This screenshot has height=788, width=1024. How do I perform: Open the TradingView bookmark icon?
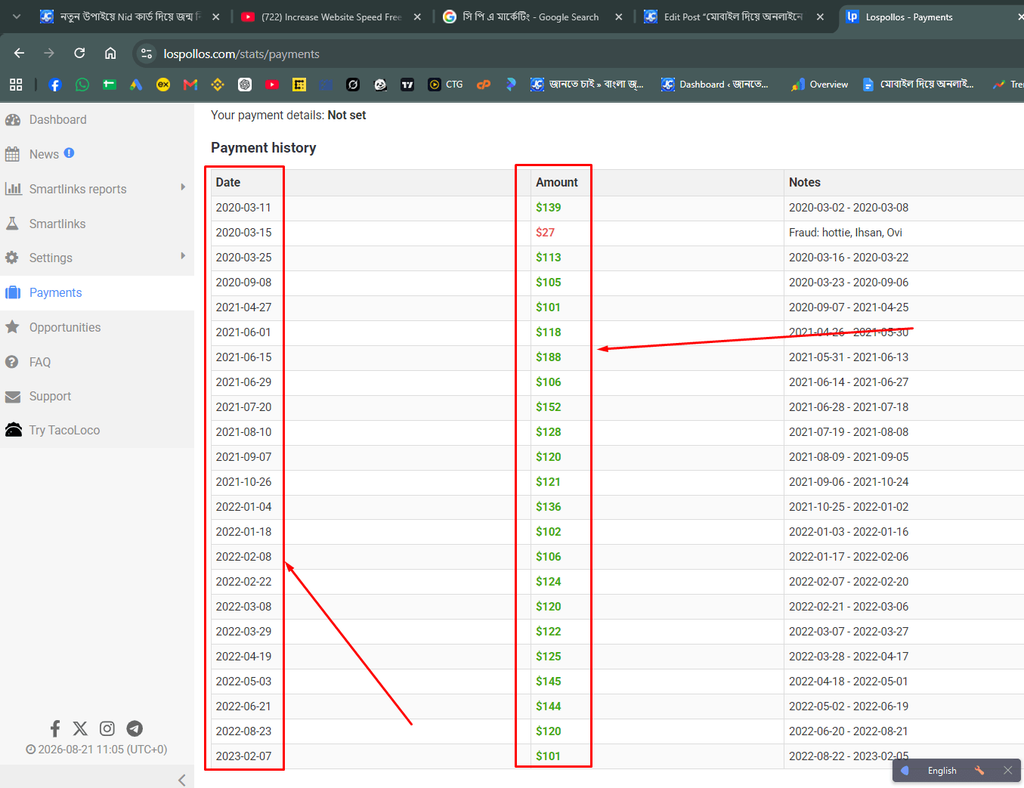tap(408, 85)
